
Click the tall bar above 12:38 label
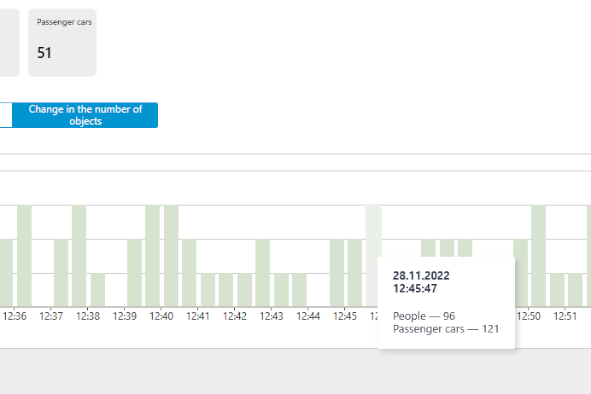(79, 256)
